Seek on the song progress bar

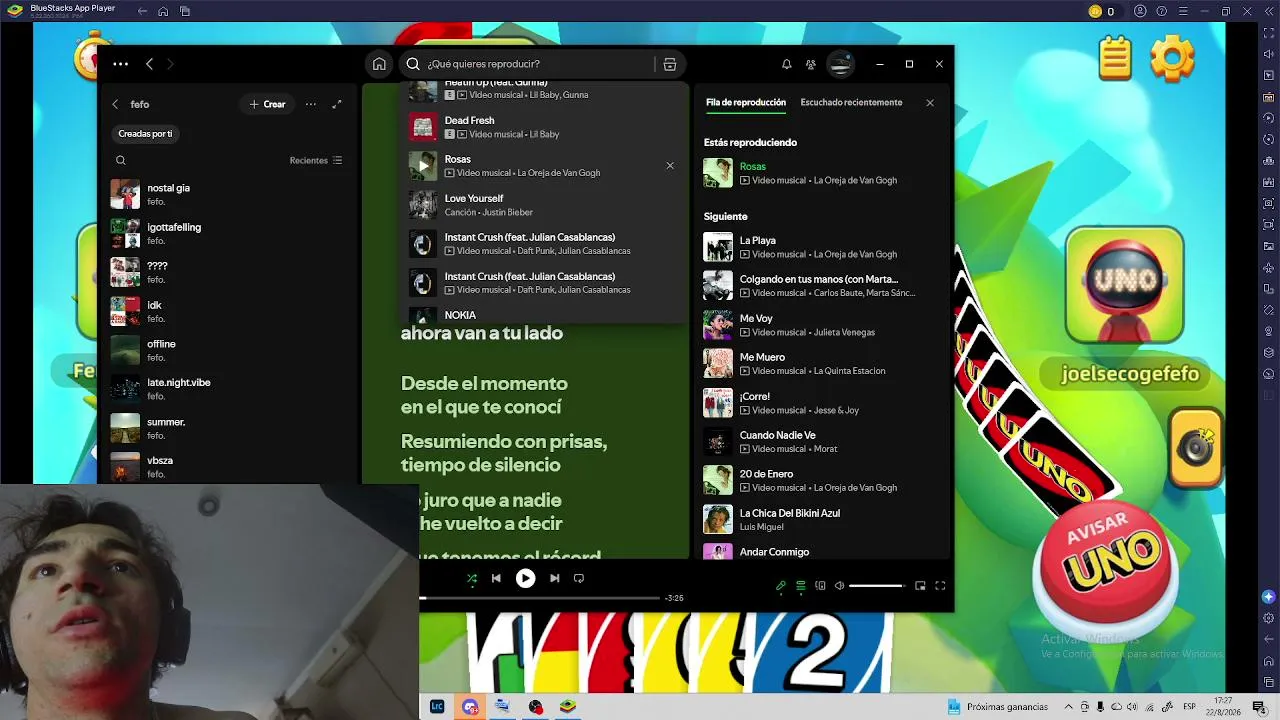[540, 598]
